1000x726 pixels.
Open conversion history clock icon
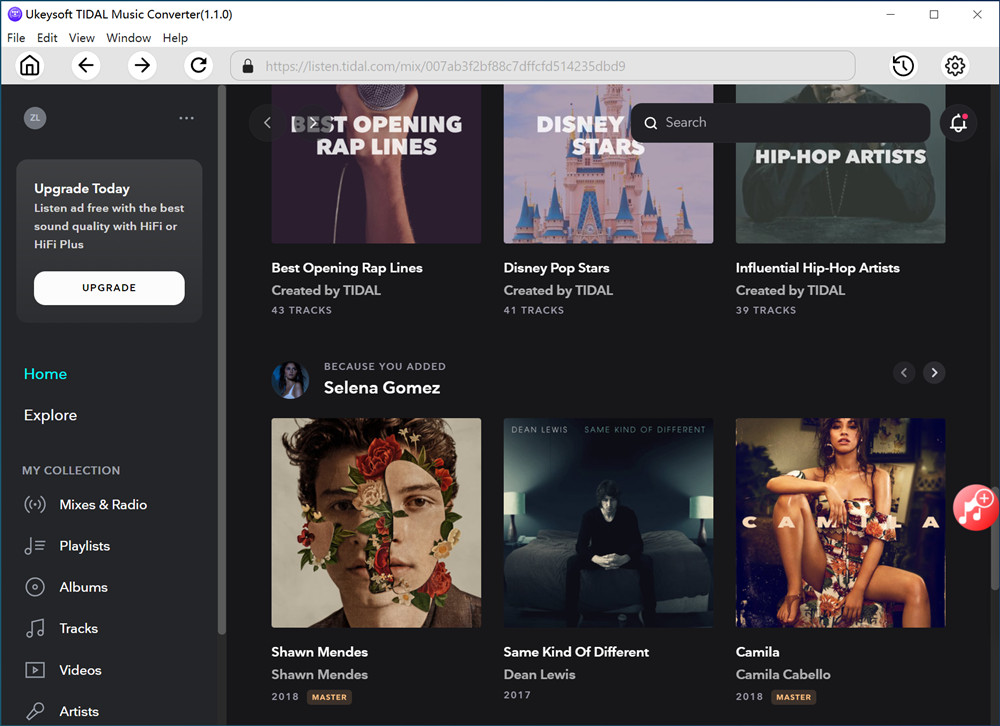coord(903,66)
